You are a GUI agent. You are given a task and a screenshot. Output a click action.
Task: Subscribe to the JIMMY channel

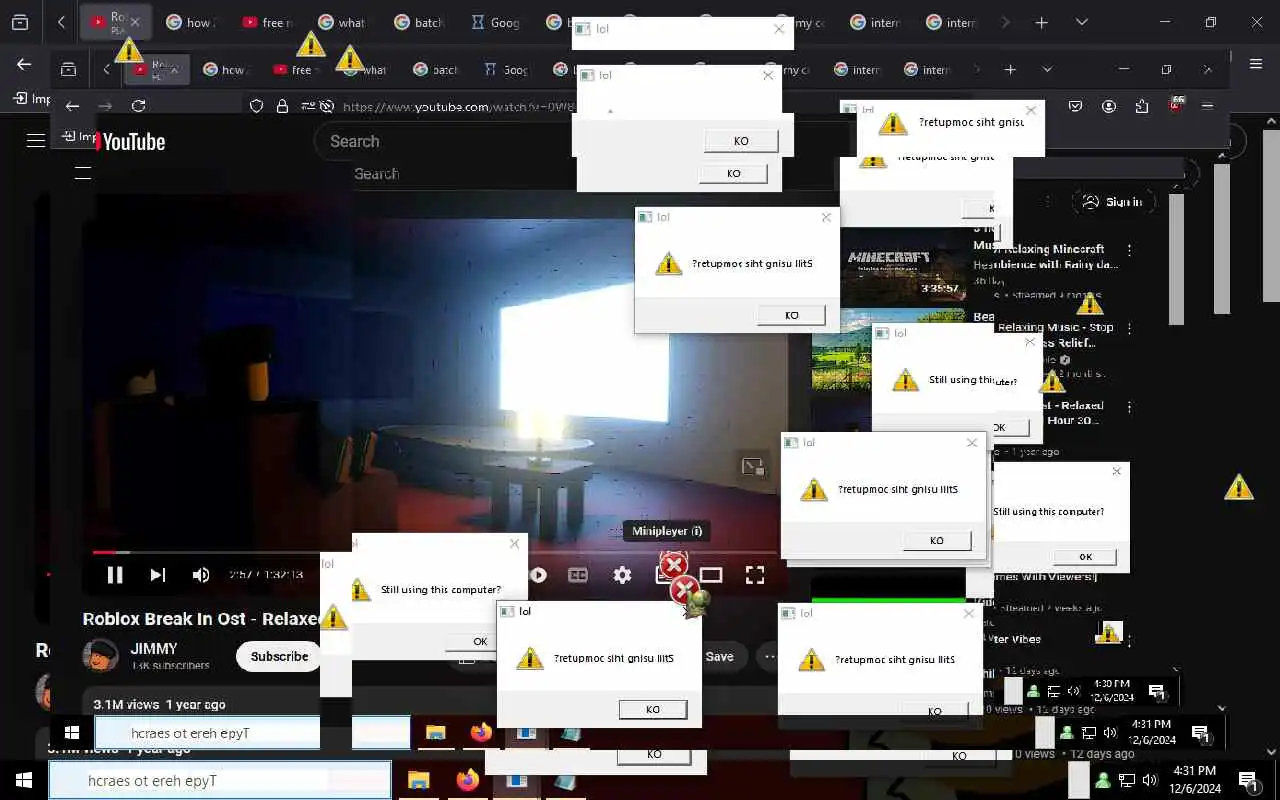tap(279, 656)
